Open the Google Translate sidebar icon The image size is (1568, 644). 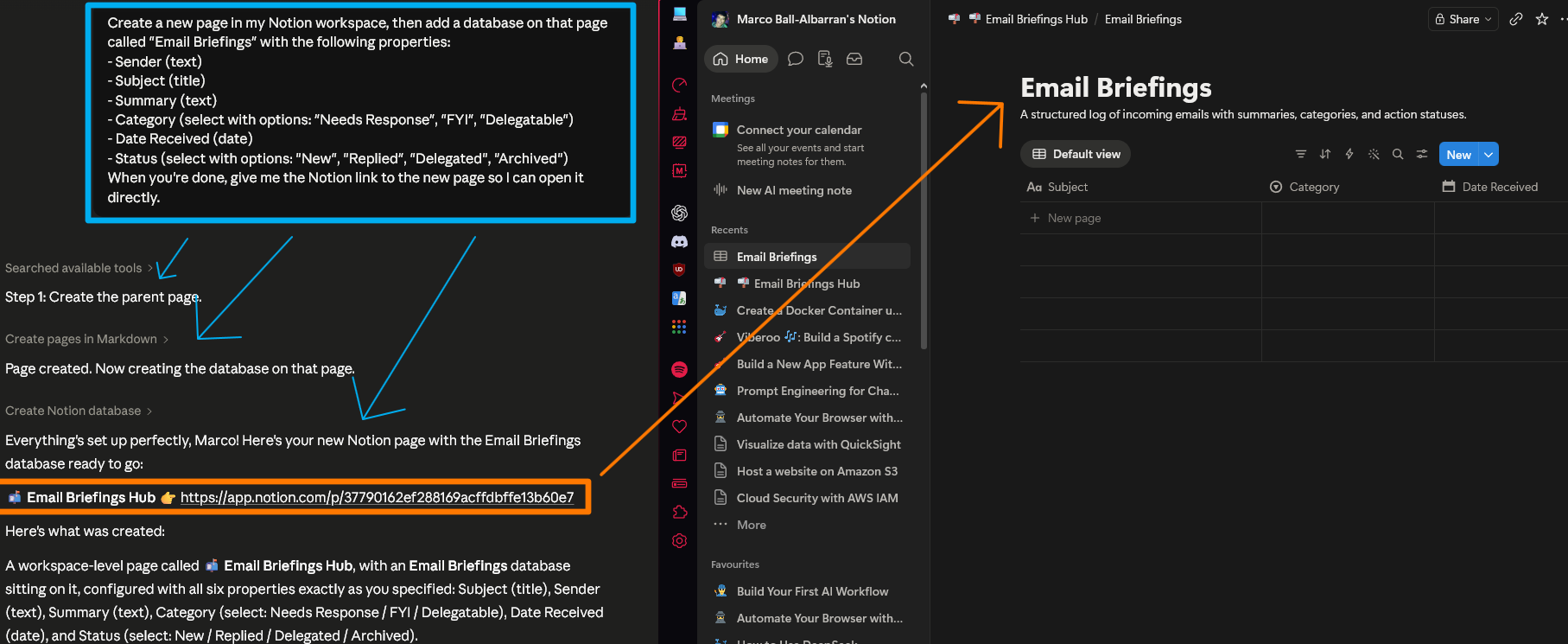point(680,298)
